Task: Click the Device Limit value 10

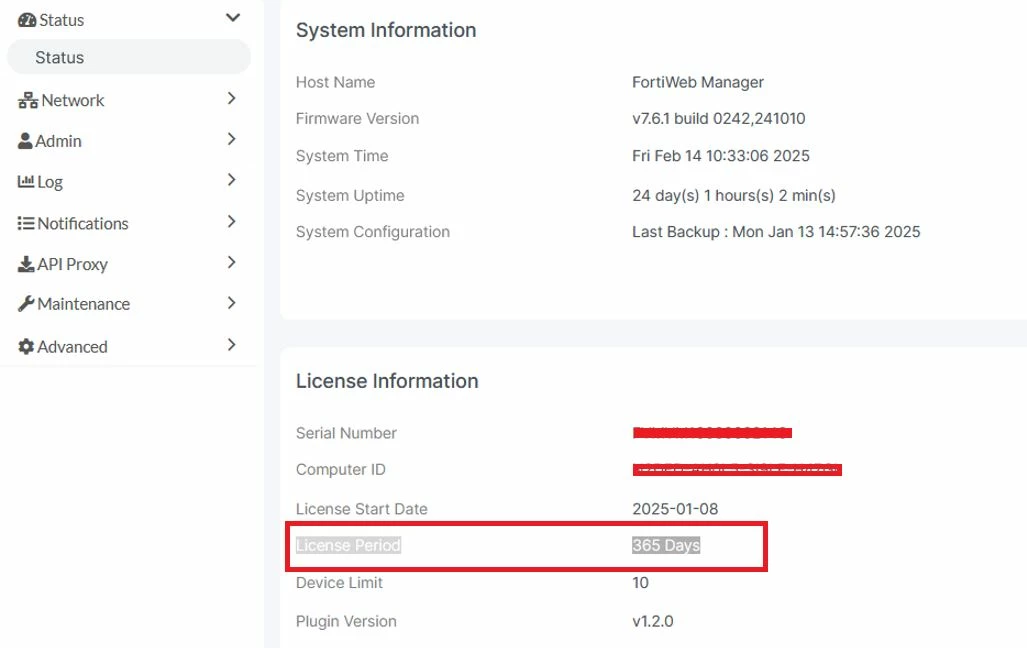Action: [641, 582]
